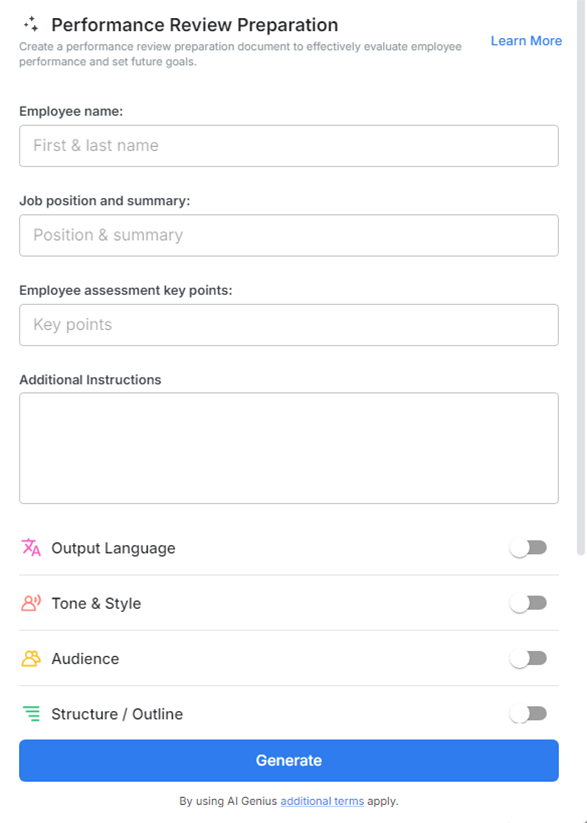This screenshot has width=587, height=823.
Task: Enable the Output Language toggle
Action: [528, 547]
